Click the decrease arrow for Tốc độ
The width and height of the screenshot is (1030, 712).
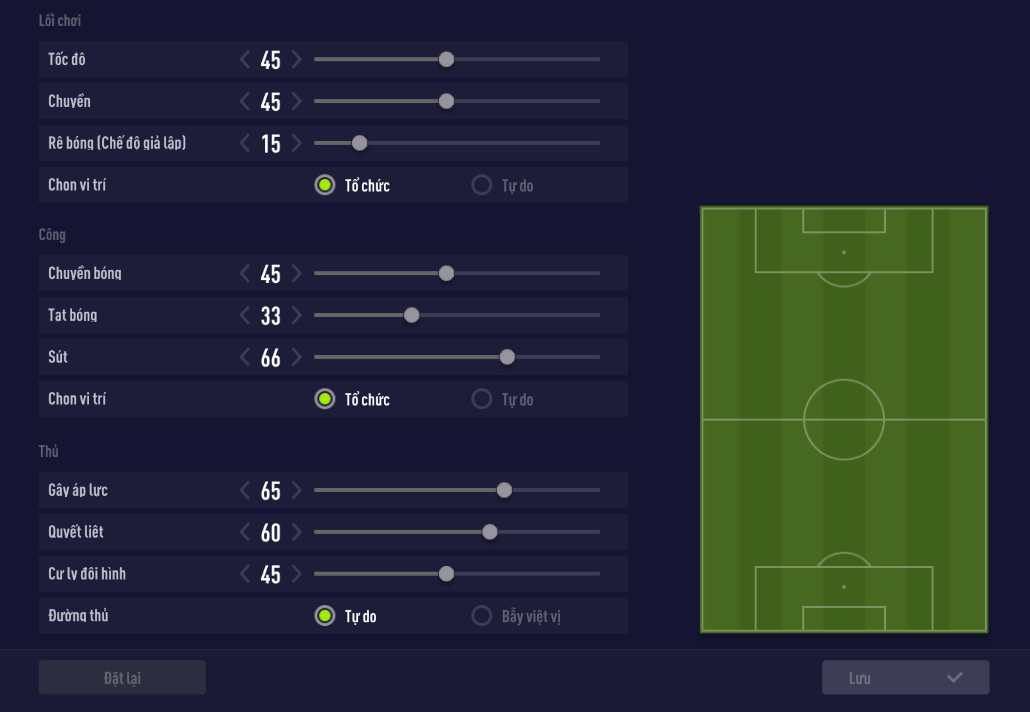(245, 60)
